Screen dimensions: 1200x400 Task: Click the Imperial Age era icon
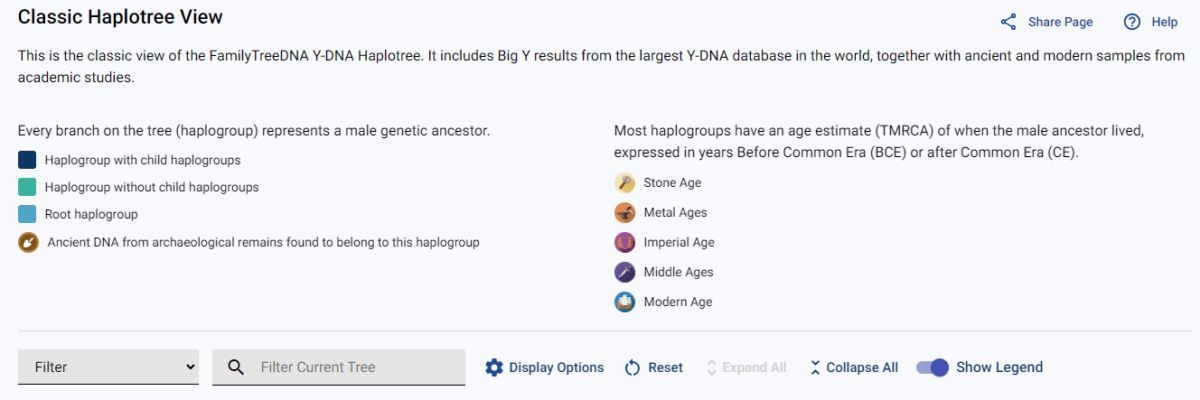click(625, 243)
